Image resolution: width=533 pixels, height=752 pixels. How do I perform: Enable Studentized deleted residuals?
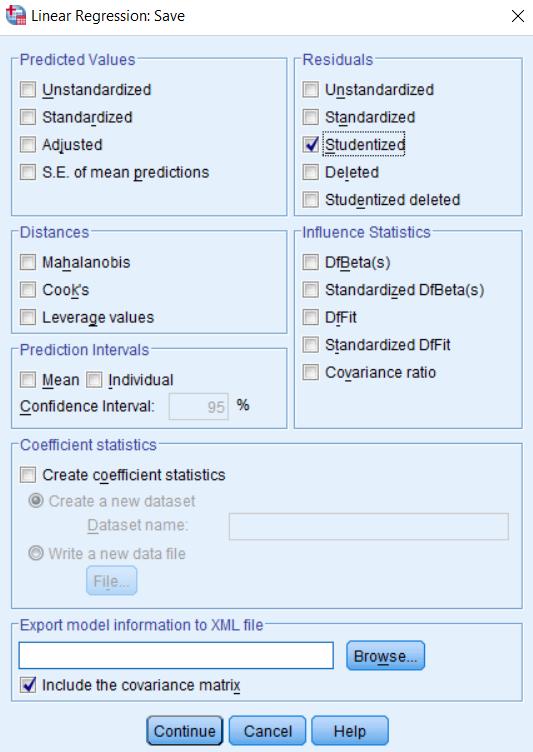pos(311,200)
